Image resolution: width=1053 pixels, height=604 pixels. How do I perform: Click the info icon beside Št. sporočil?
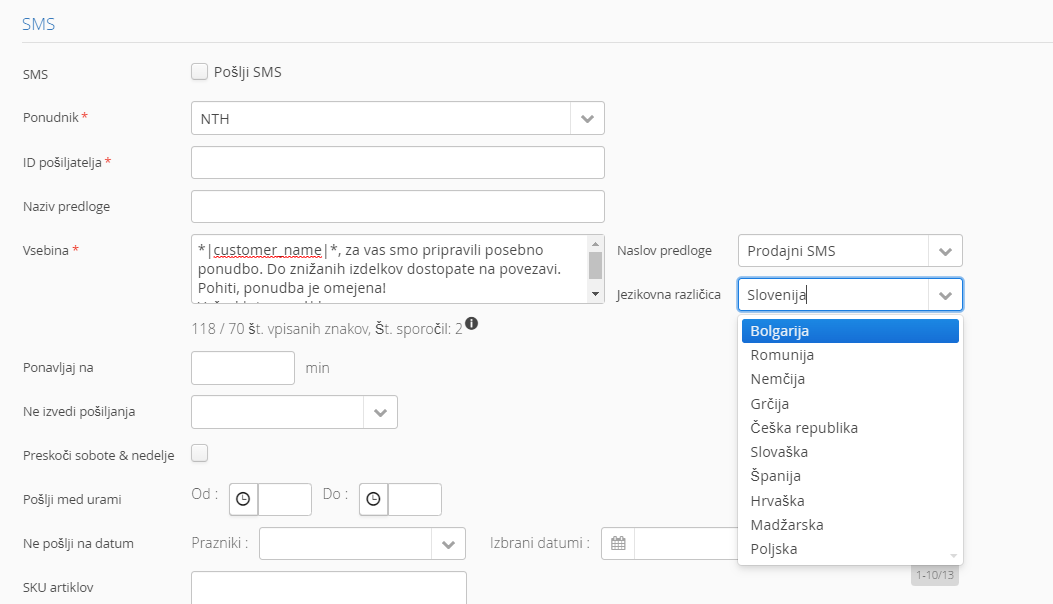point(472,324)
